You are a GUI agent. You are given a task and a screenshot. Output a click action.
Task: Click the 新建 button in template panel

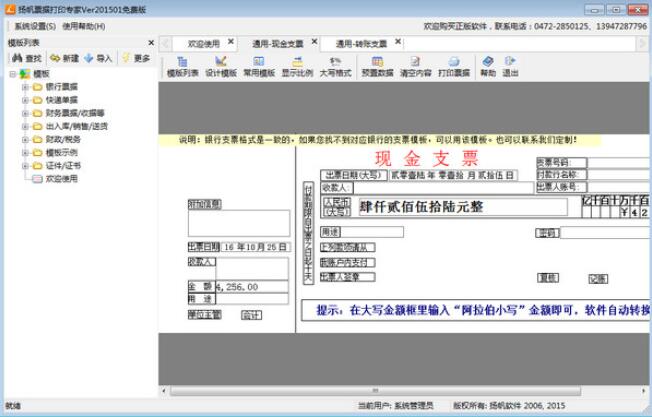click(63, 59)
